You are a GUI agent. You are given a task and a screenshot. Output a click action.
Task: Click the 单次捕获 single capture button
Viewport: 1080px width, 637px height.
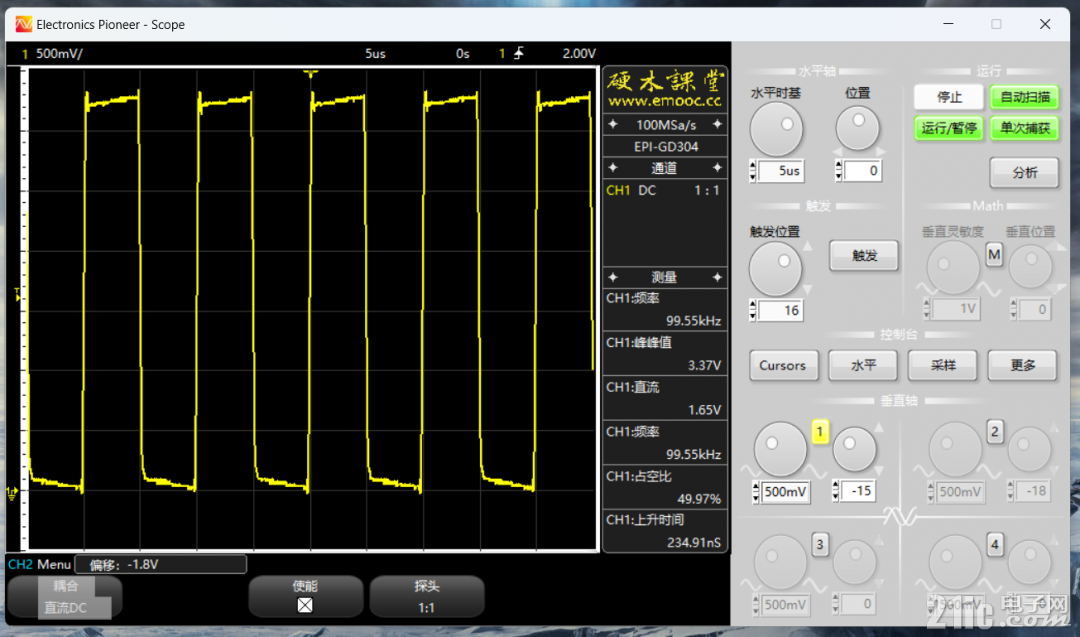click(x=1024, y=128)
